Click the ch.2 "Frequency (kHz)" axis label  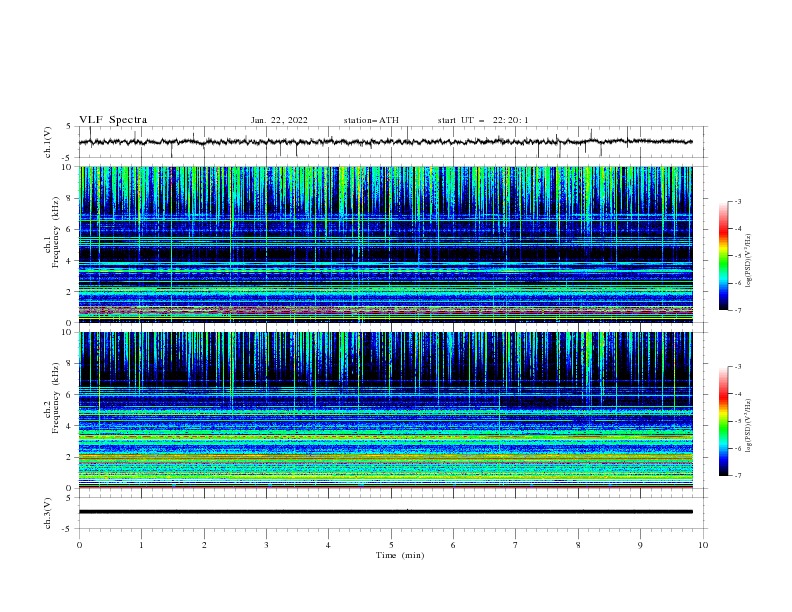pos(56,398)
